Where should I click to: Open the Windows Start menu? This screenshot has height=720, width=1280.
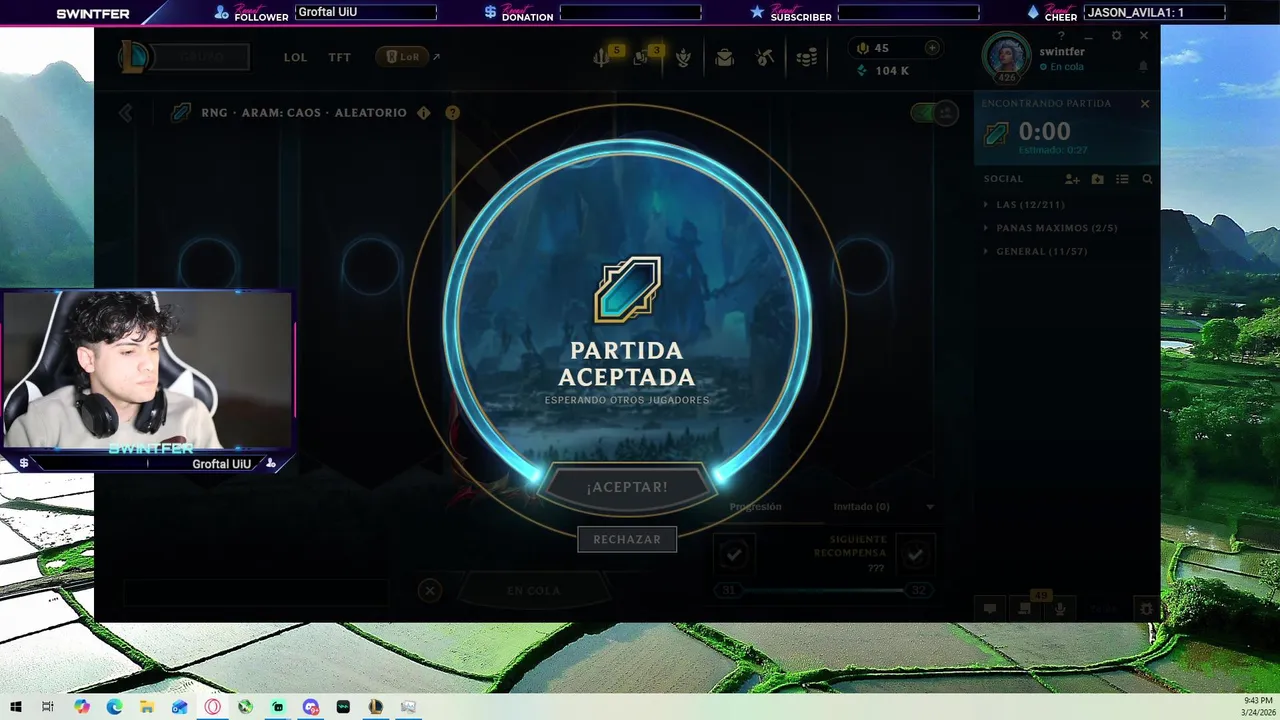[16, 706]
